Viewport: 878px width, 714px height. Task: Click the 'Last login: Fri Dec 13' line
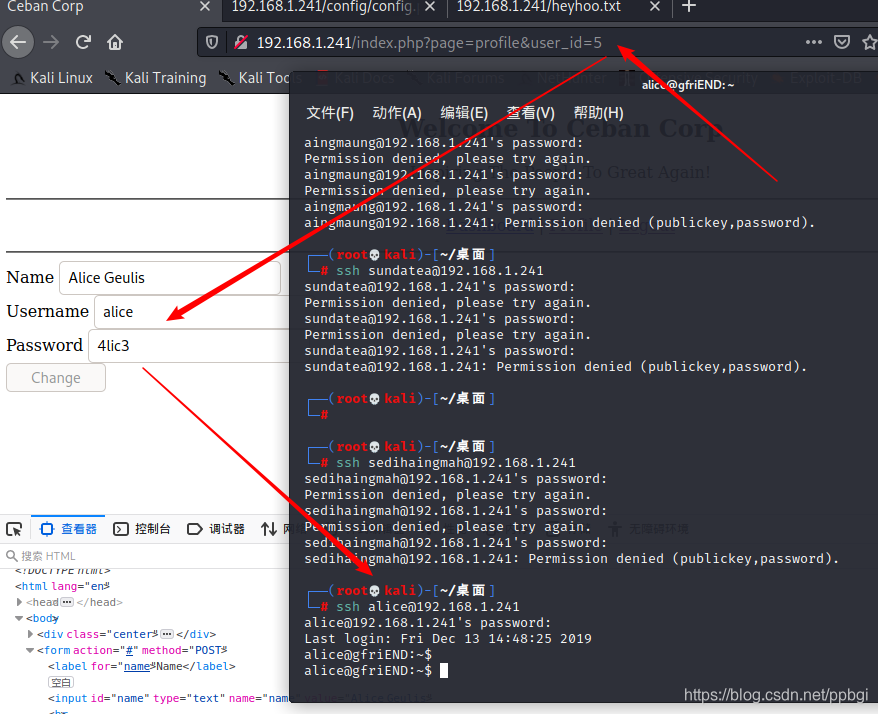448,638
